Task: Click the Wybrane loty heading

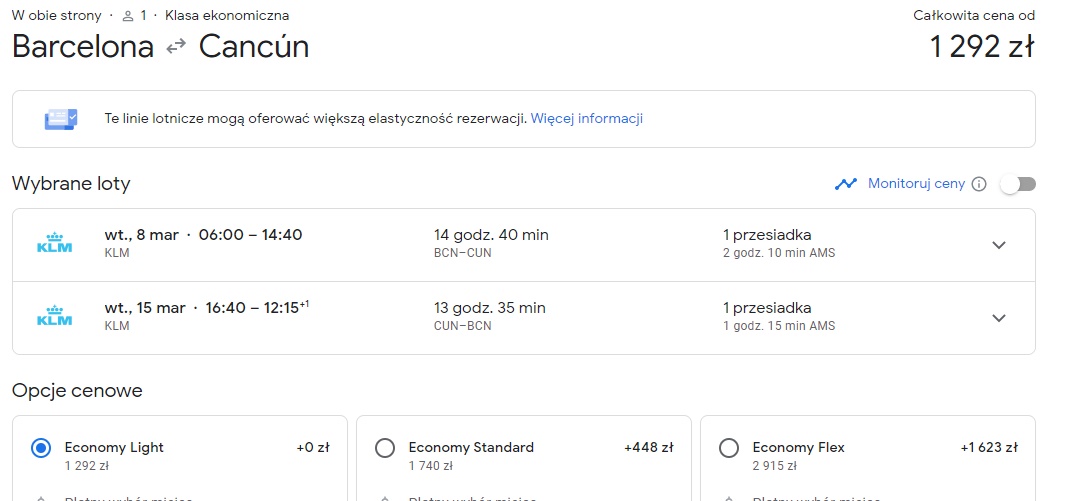Action: [71, 184]
